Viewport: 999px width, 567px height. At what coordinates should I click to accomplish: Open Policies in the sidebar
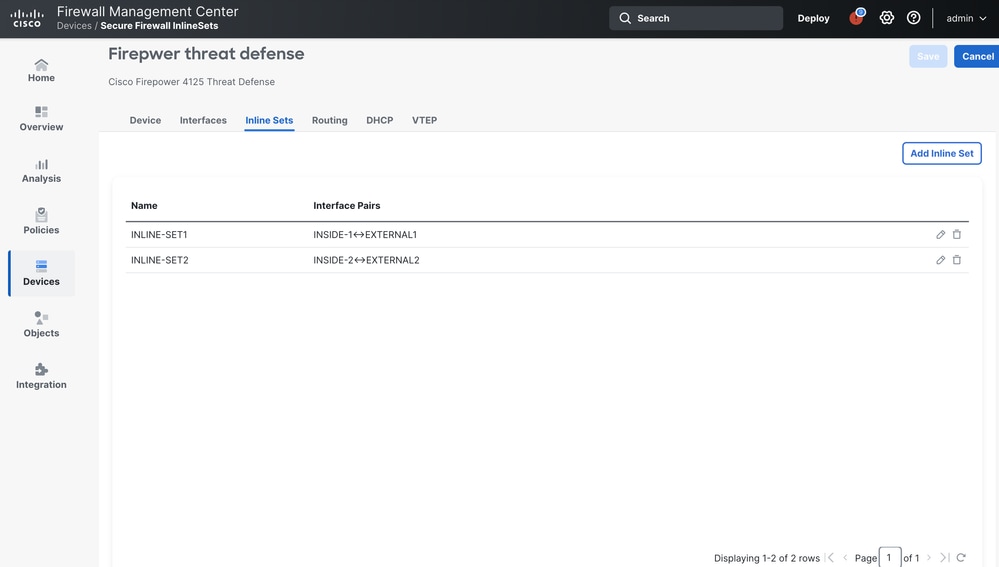[x=41, y=222]
